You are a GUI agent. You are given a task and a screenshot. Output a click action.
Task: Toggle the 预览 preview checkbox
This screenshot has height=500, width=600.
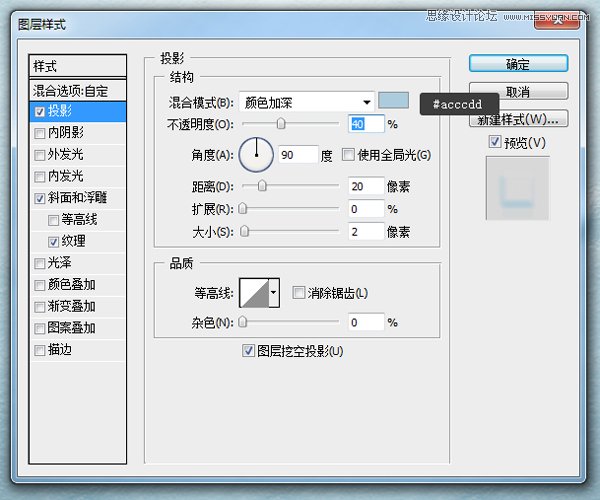click(x=494, y=142)
